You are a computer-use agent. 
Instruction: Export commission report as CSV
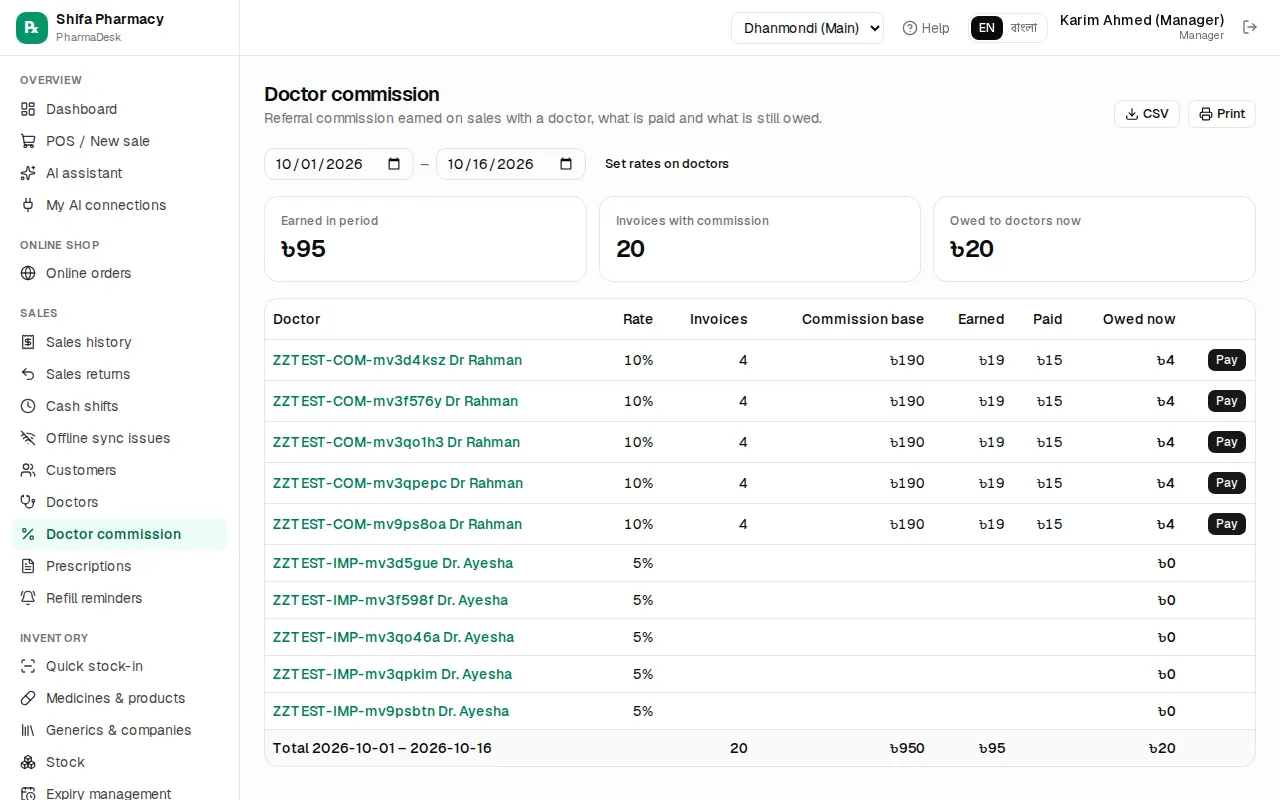click(x=1147, y=114)
